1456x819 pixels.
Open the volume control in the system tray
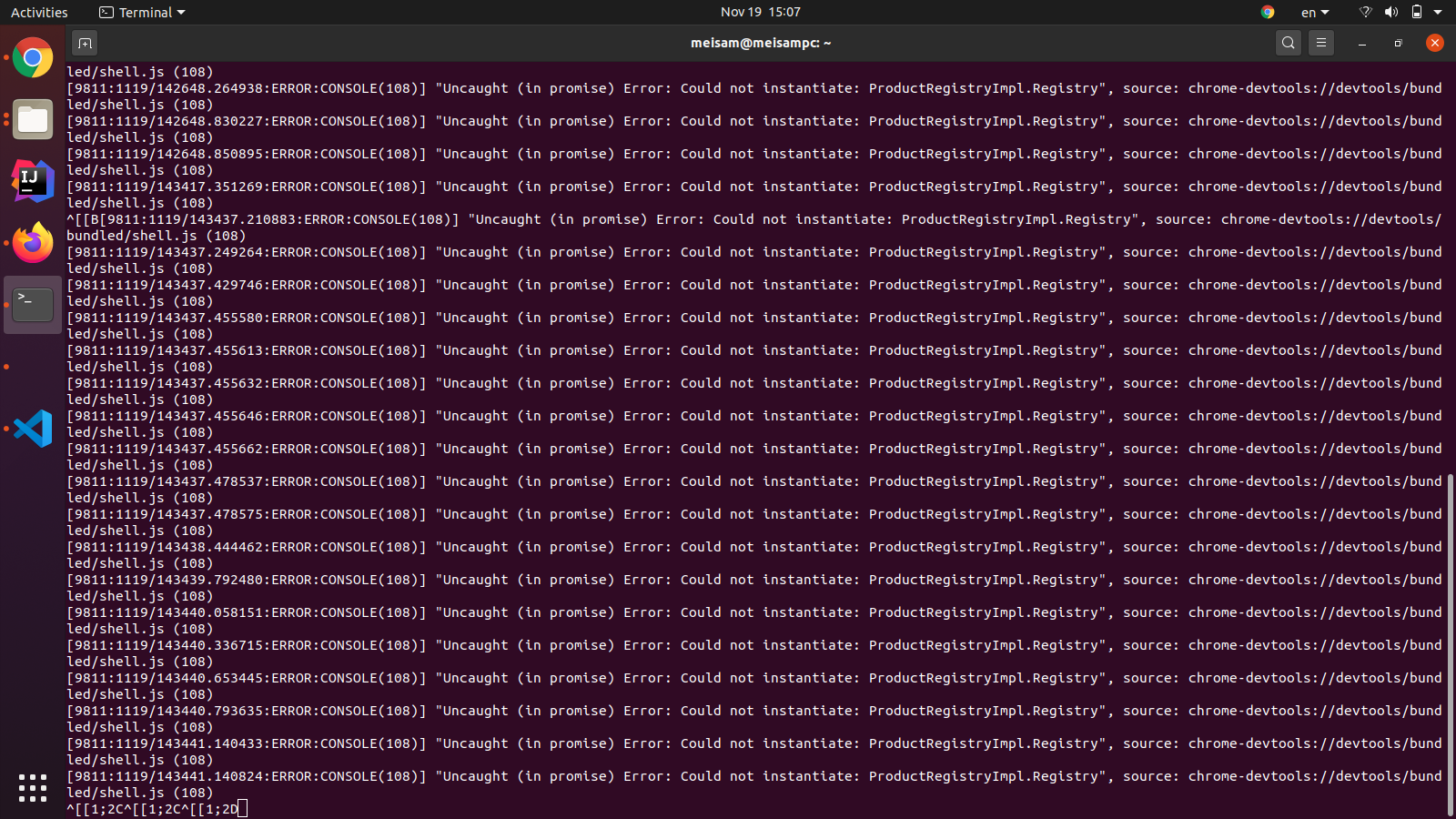tap(1391, 12)
